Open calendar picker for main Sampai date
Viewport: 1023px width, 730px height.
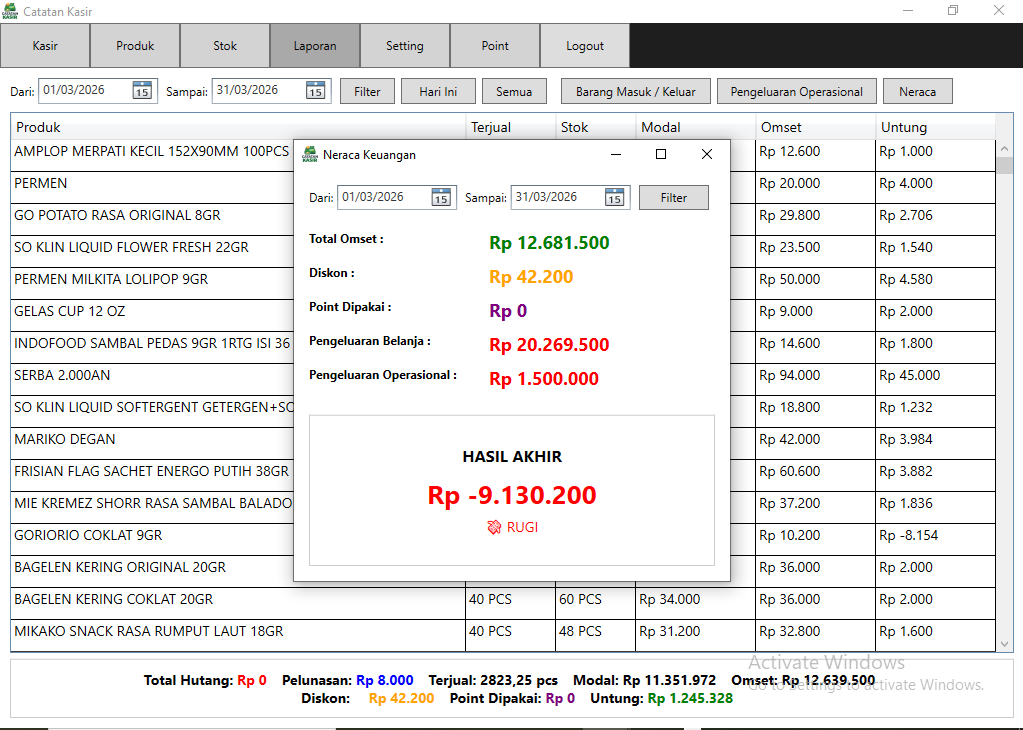click(x=315, y=91)
